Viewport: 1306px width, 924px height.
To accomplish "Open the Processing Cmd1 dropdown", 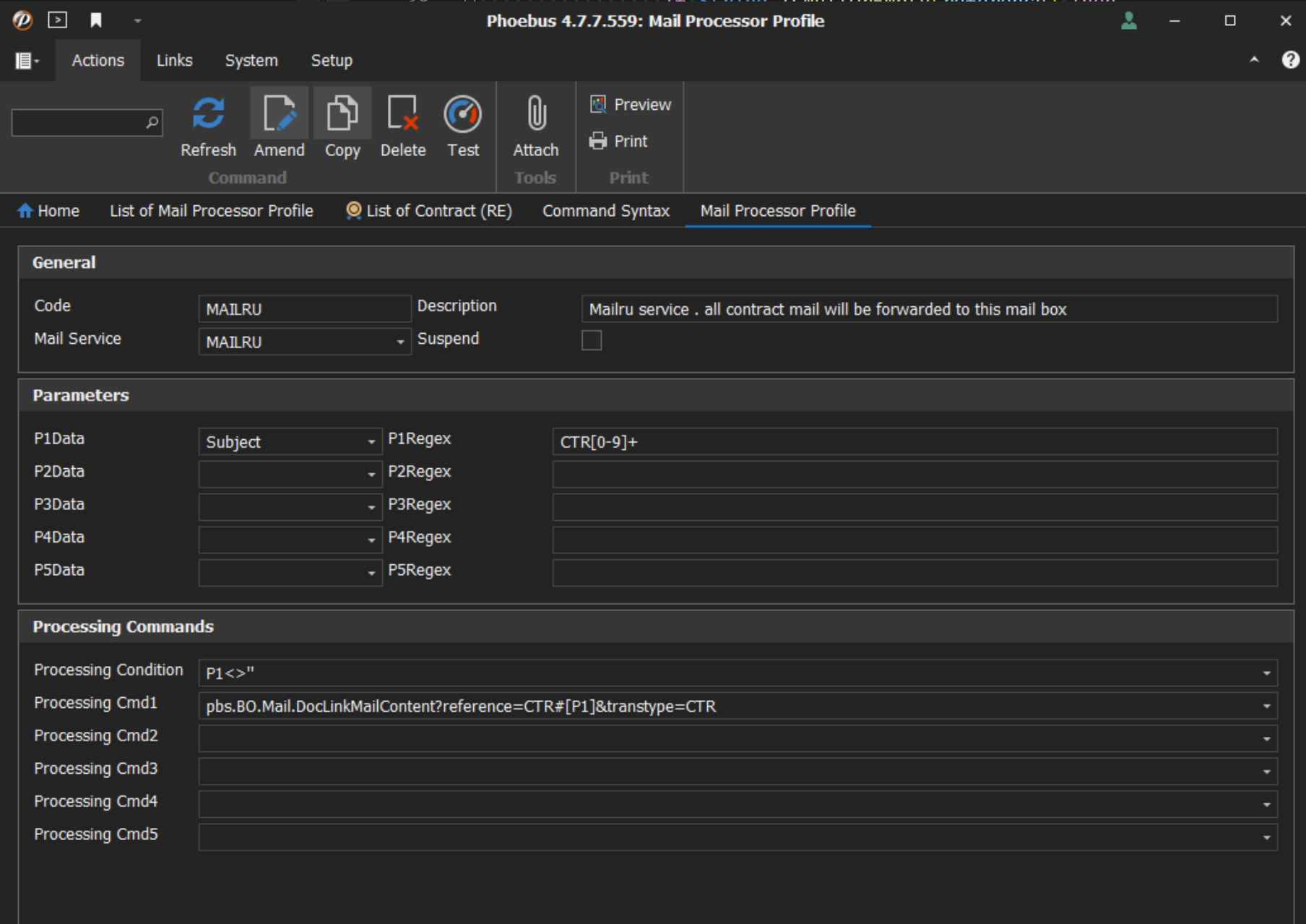I will (1266, 706).
